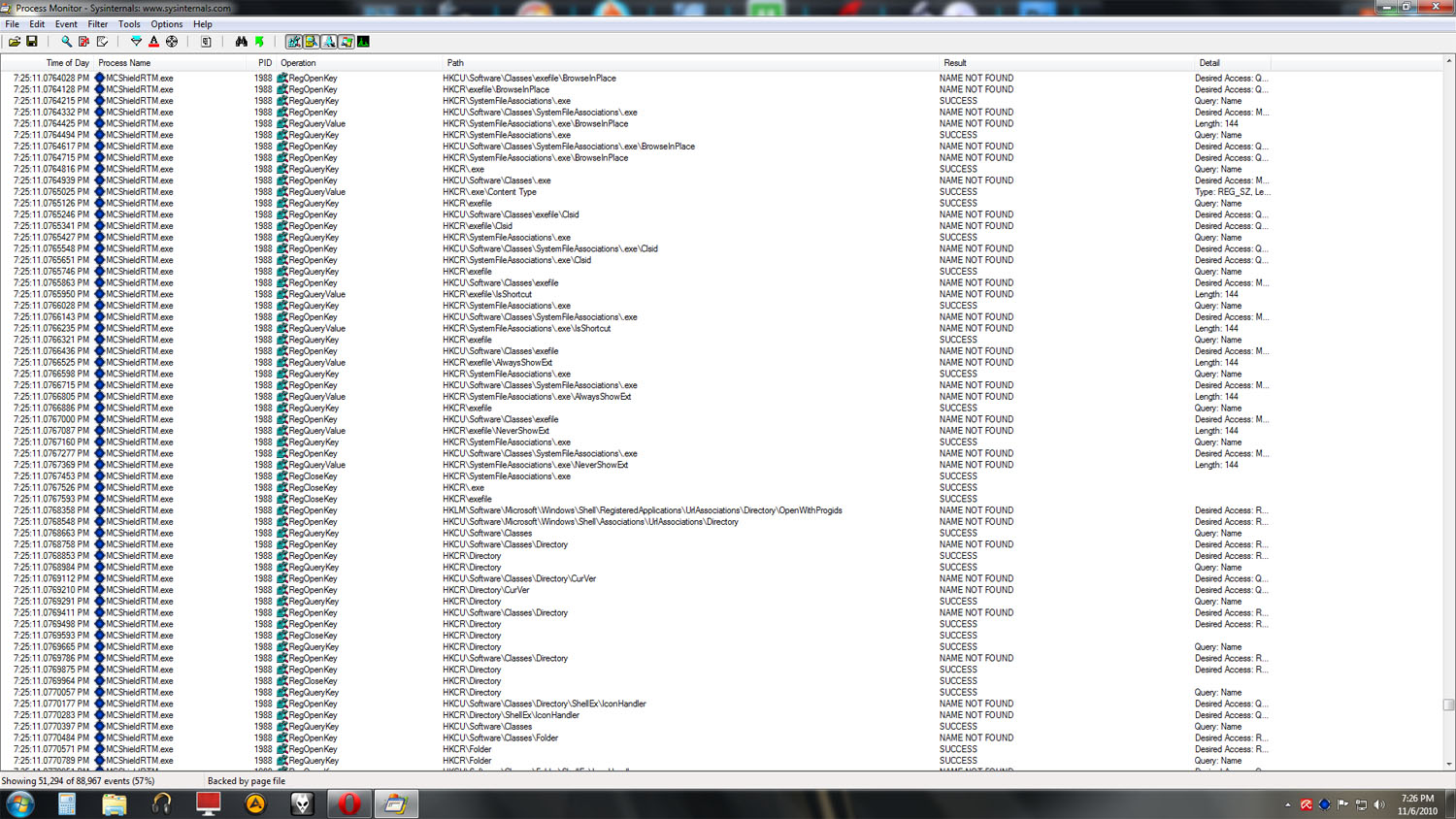The width and height of the screenshot is (1456, 819).
Task: Toggle Show Network Activity button
Action: tap(328, 42)
